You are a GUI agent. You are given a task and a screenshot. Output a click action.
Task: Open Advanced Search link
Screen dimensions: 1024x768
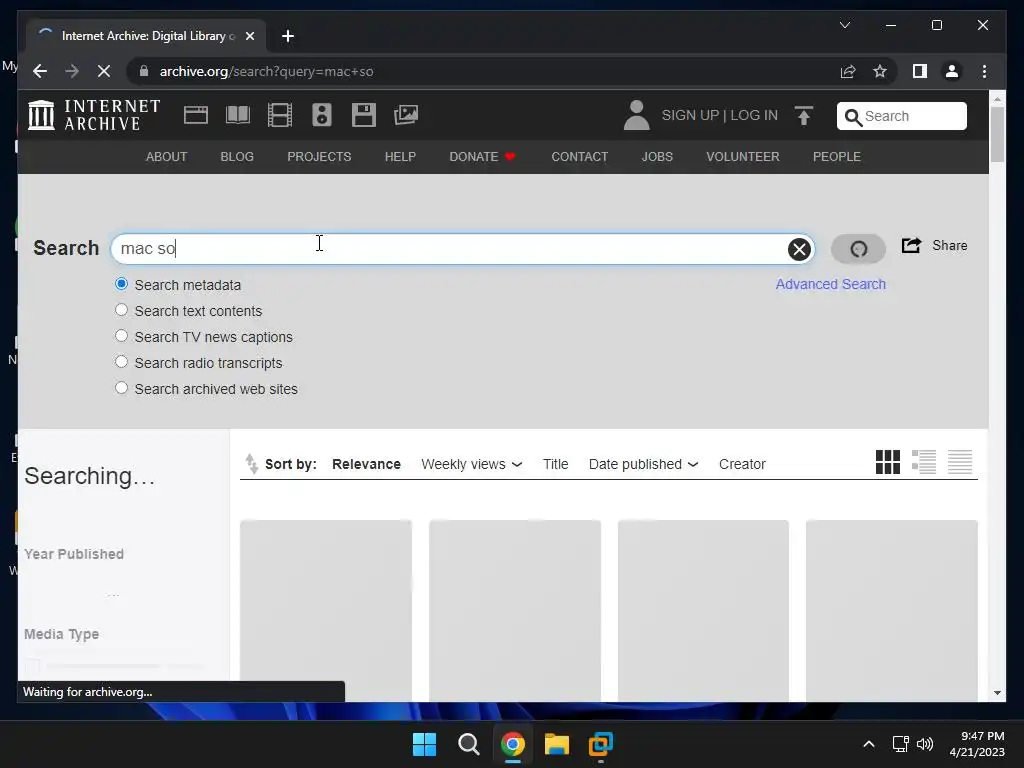831,284
